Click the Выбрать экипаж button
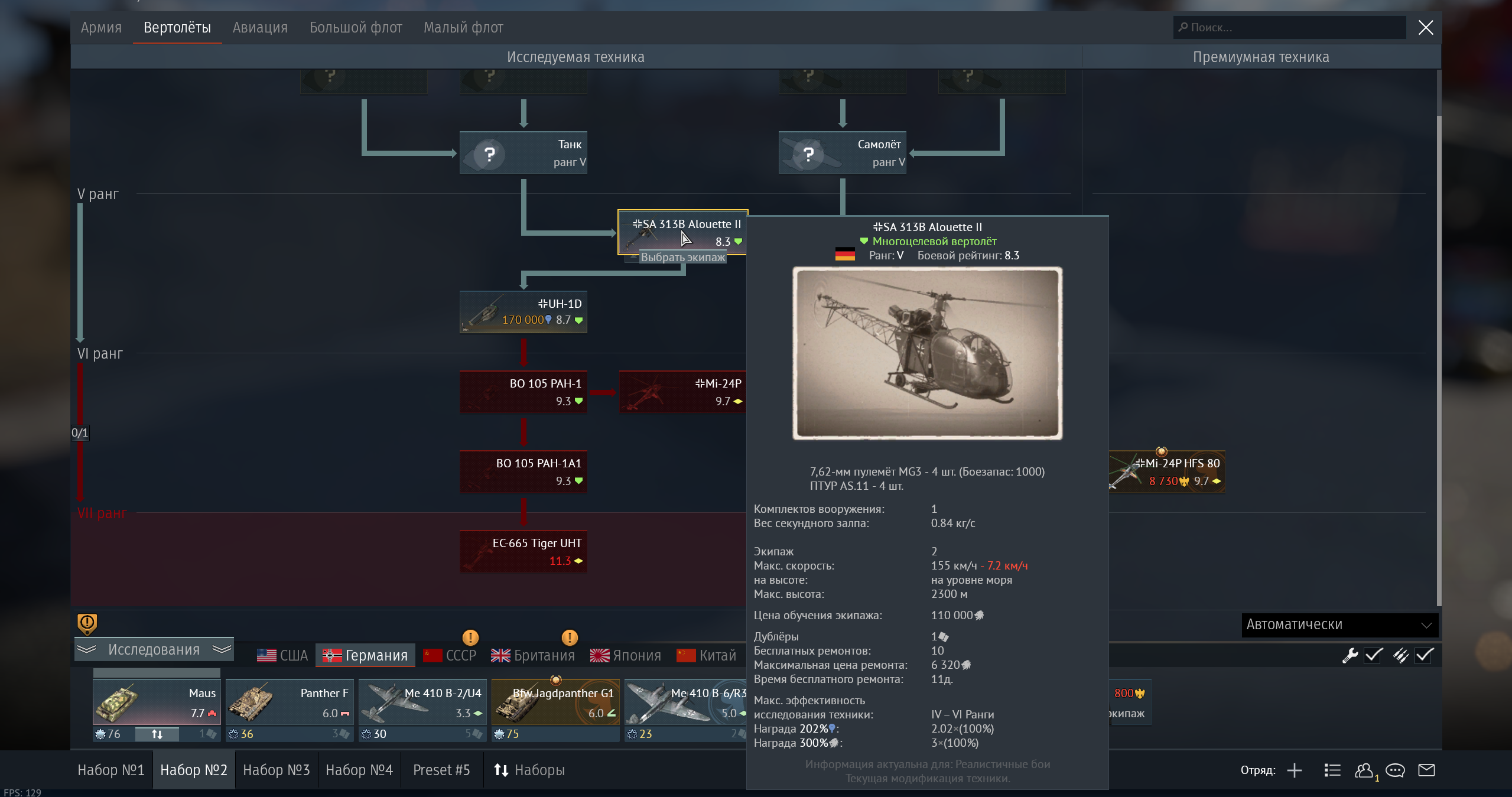Image resolution: width=1512 pixels, height=797 pixels. (x=682, y=257)
